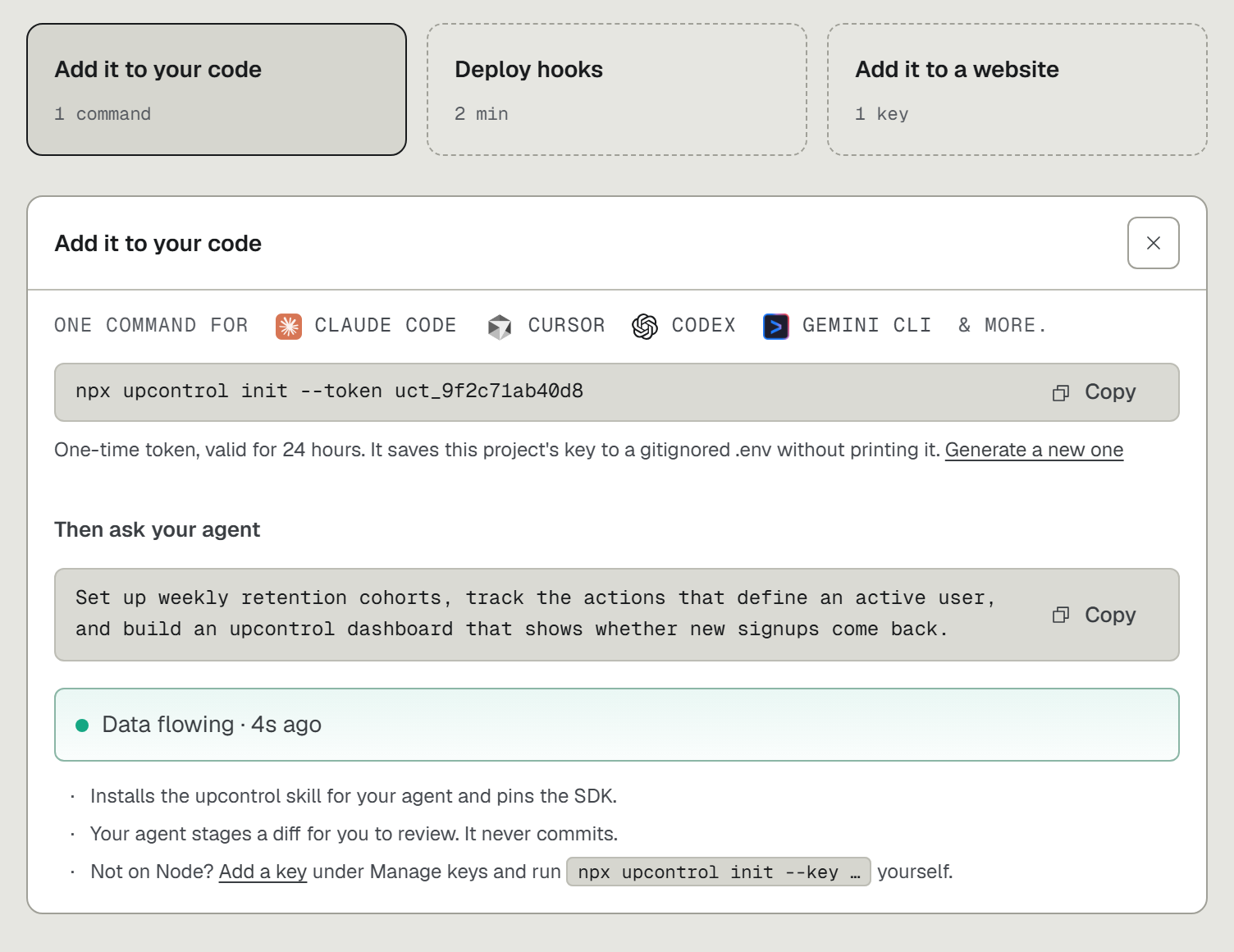Click the '1 command' subtitle

tap(103, 114)
